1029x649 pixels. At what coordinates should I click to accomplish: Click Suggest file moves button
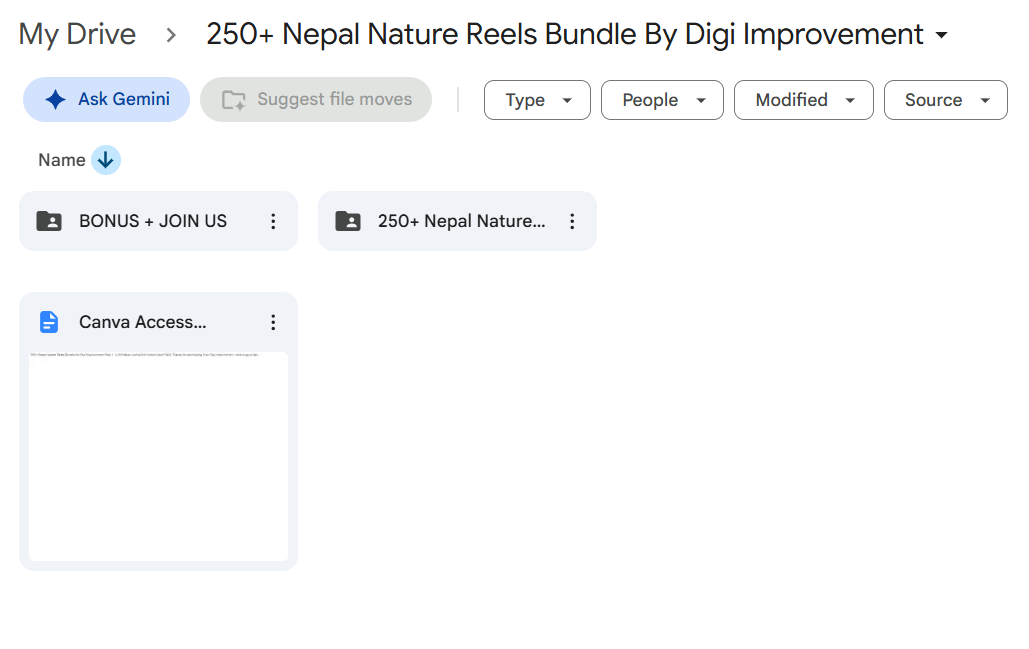316,100
